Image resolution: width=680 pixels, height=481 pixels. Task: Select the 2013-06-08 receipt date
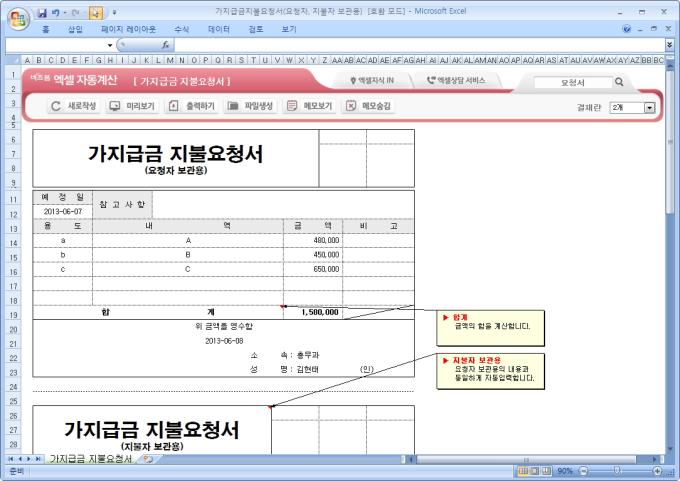tap(224, 341)
